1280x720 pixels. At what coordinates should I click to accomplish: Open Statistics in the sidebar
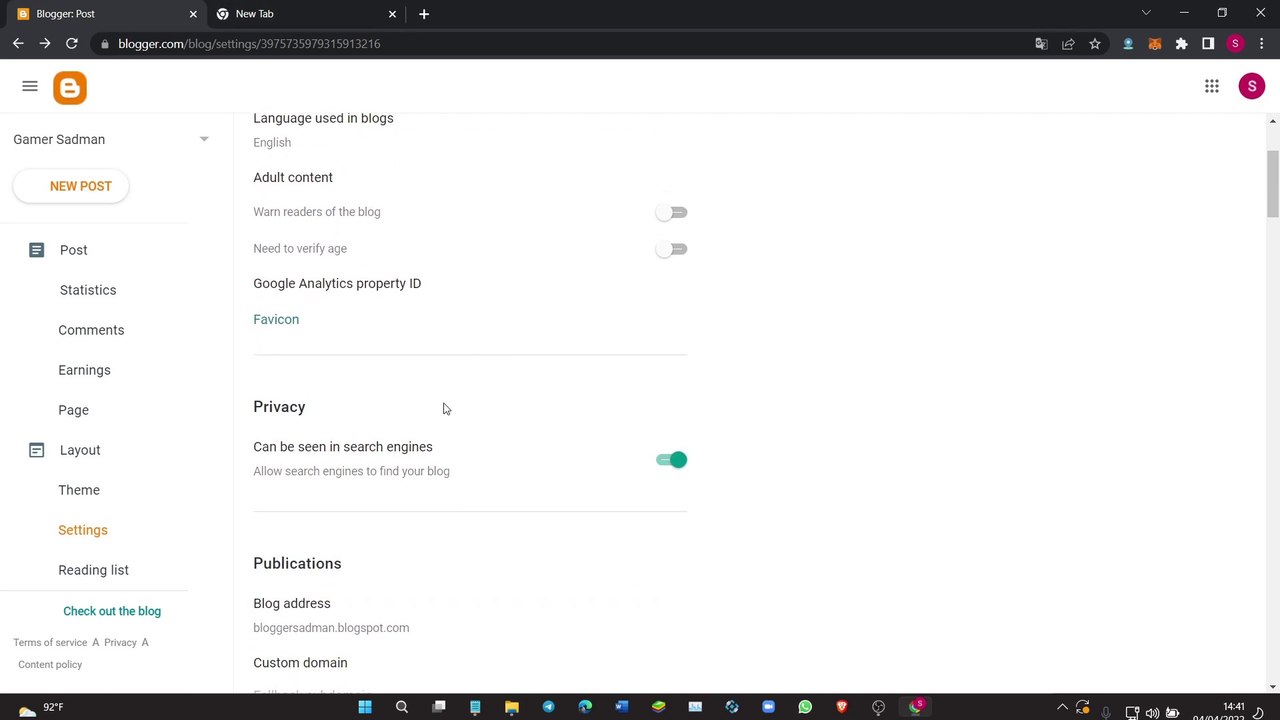coord(88,290)
